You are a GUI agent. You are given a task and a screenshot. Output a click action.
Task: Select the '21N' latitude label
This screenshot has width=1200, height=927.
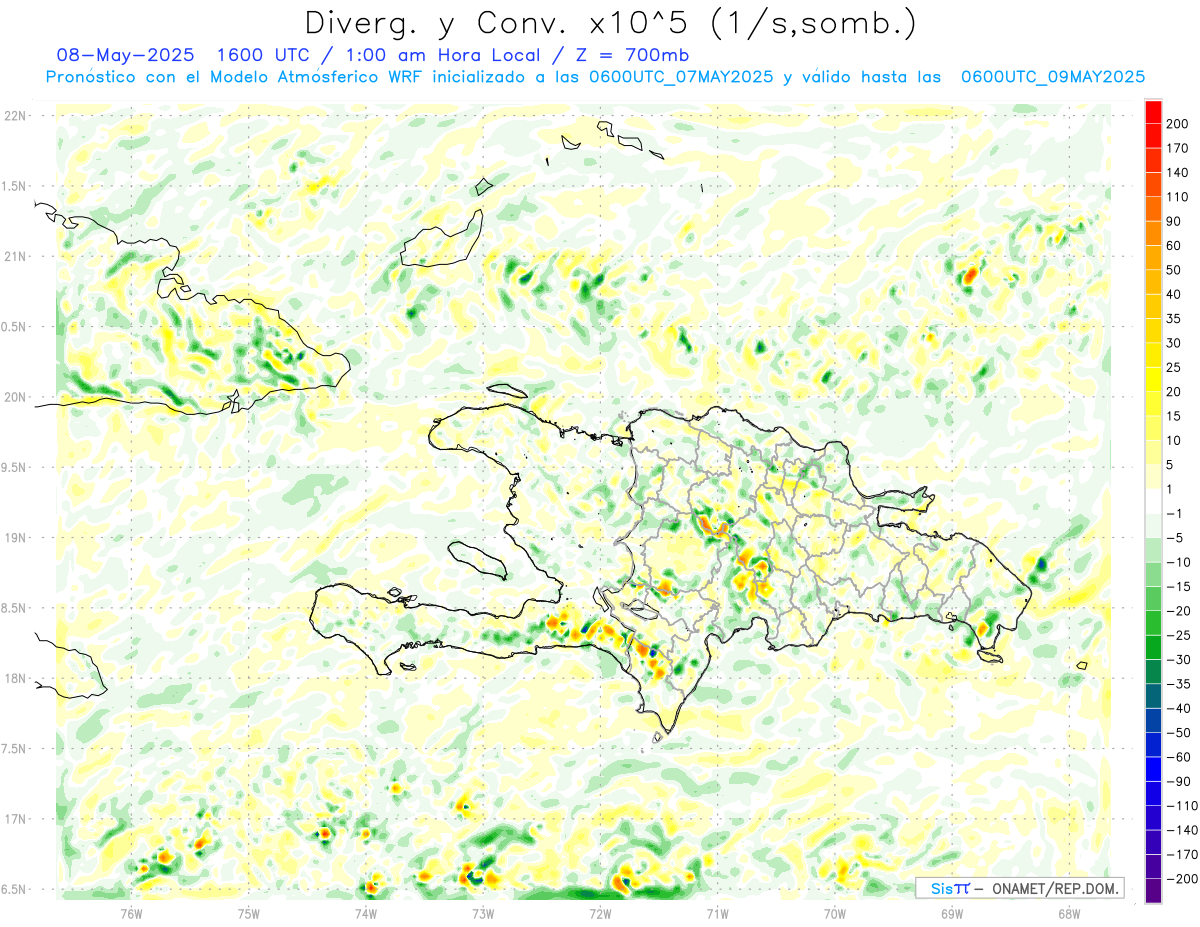point(15,256)
